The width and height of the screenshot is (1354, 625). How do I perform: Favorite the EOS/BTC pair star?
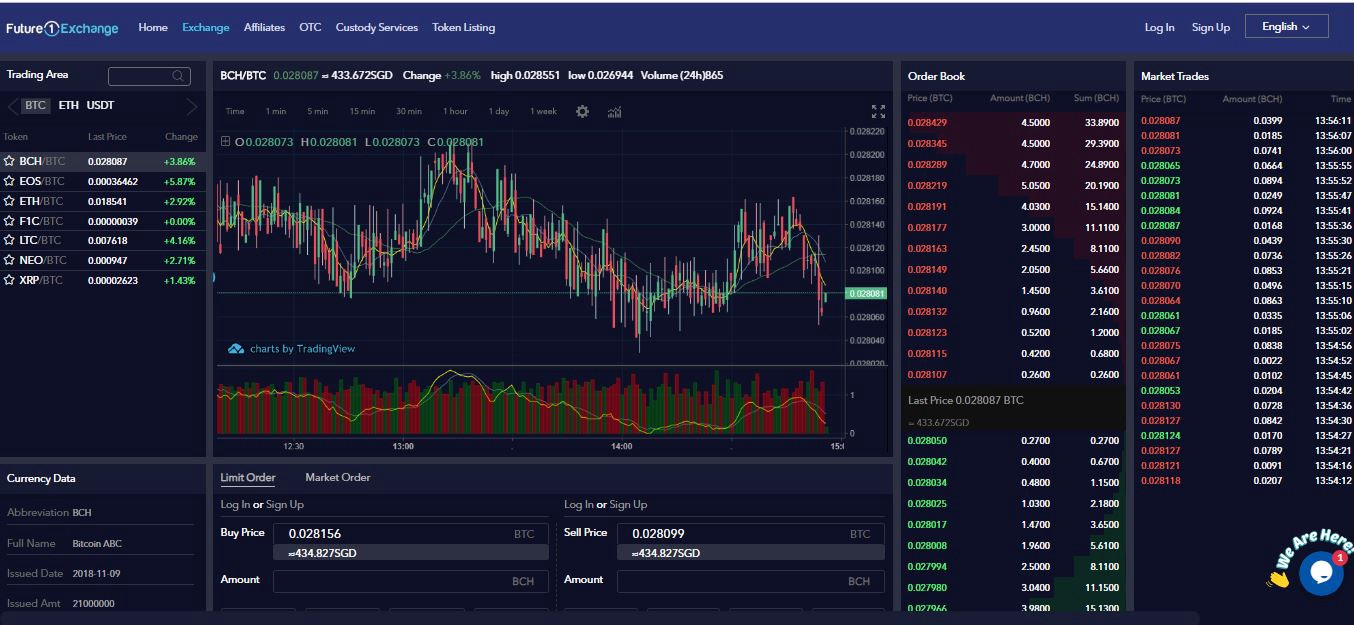point(9,181)
